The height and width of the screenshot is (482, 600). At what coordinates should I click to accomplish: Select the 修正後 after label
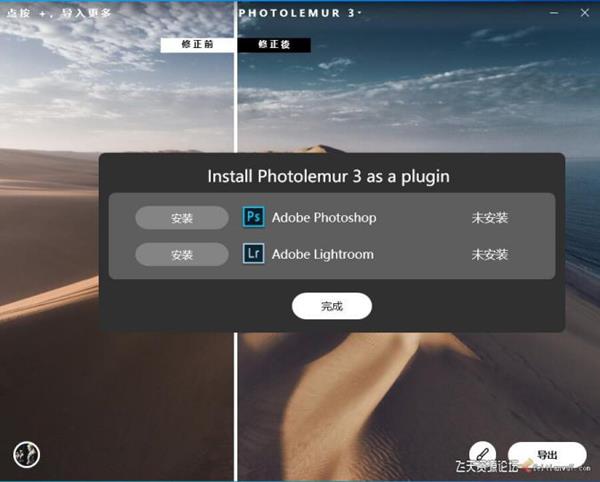point(274,45)
